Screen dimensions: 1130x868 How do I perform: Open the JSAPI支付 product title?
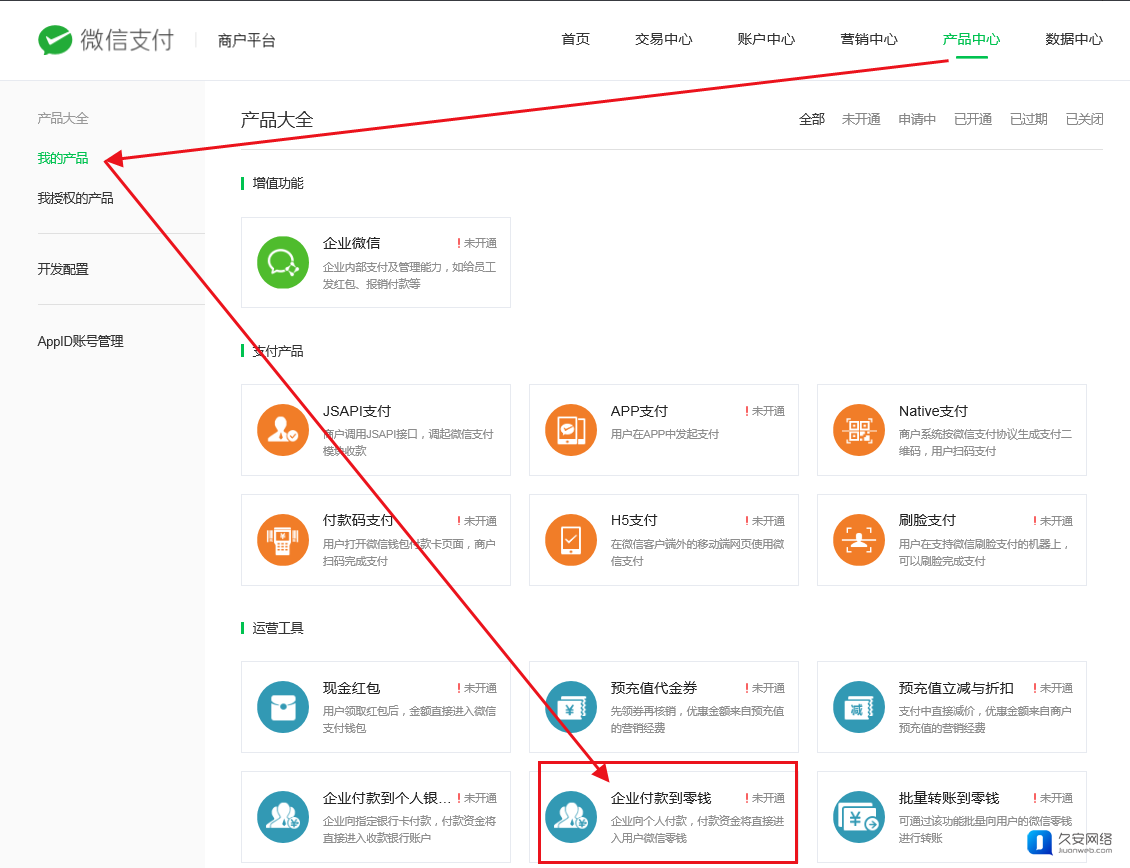click(x=357, y=411)
